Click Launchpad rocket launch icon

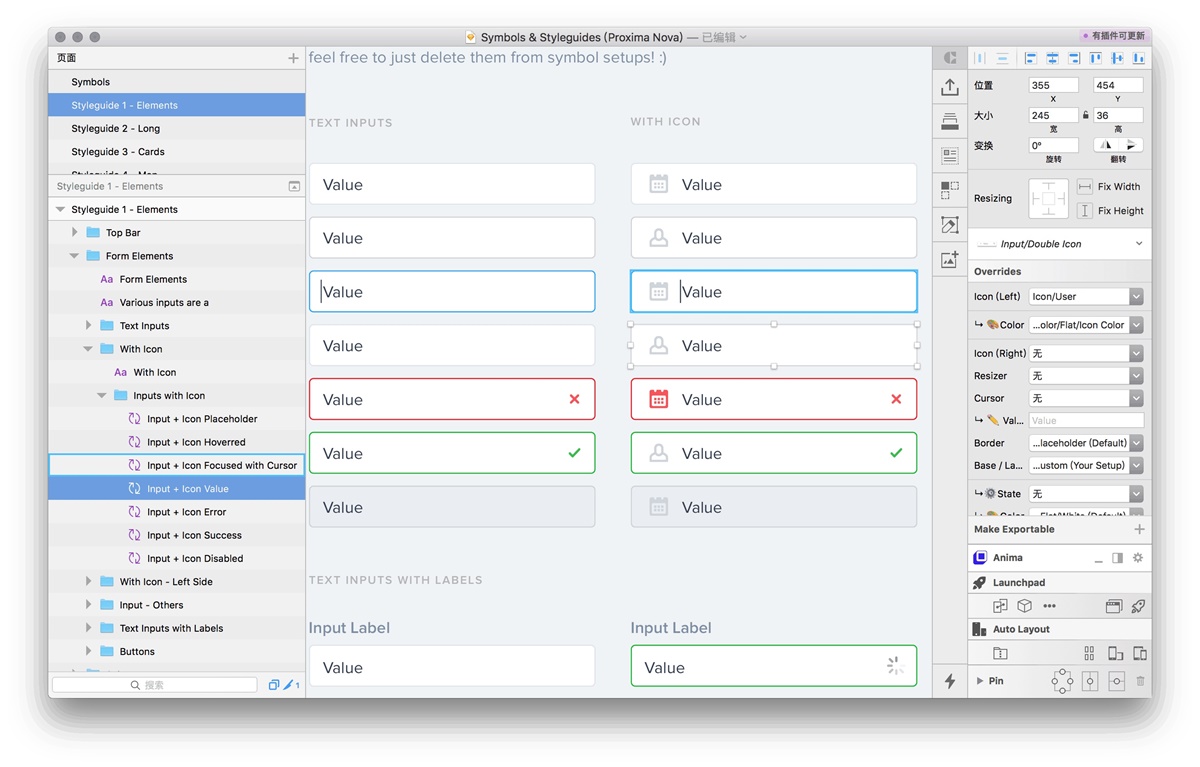pyautogui.click(x=1138, y=606)
